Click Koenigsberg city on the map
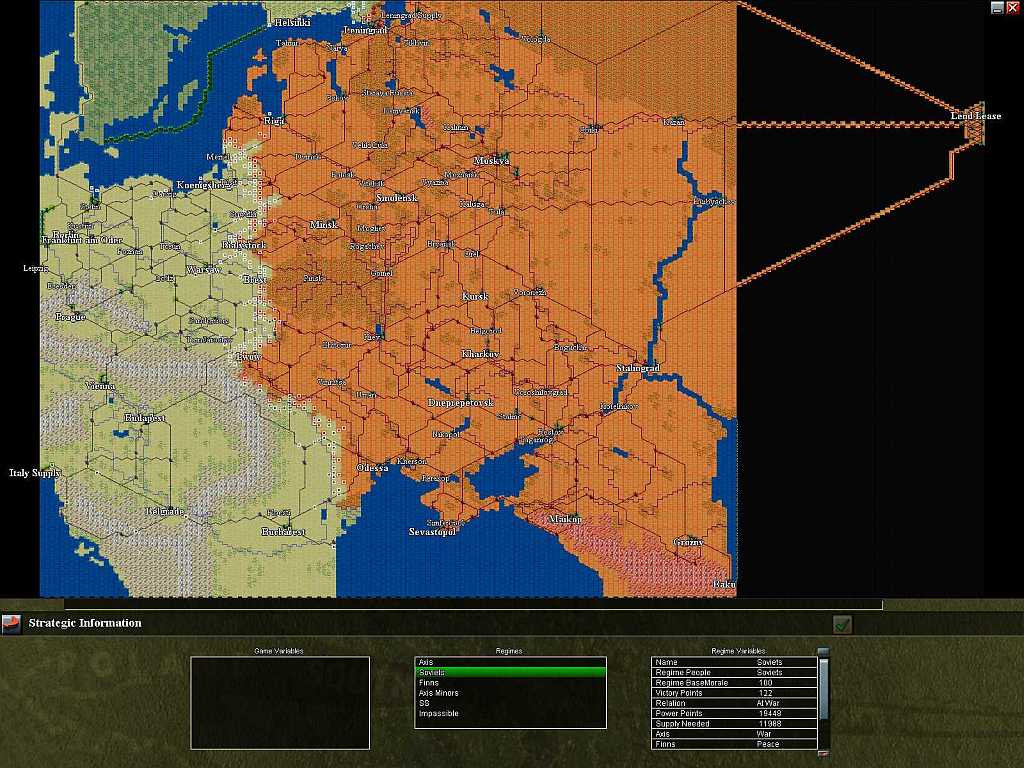 pyautogui.click(x=205, y=185)
